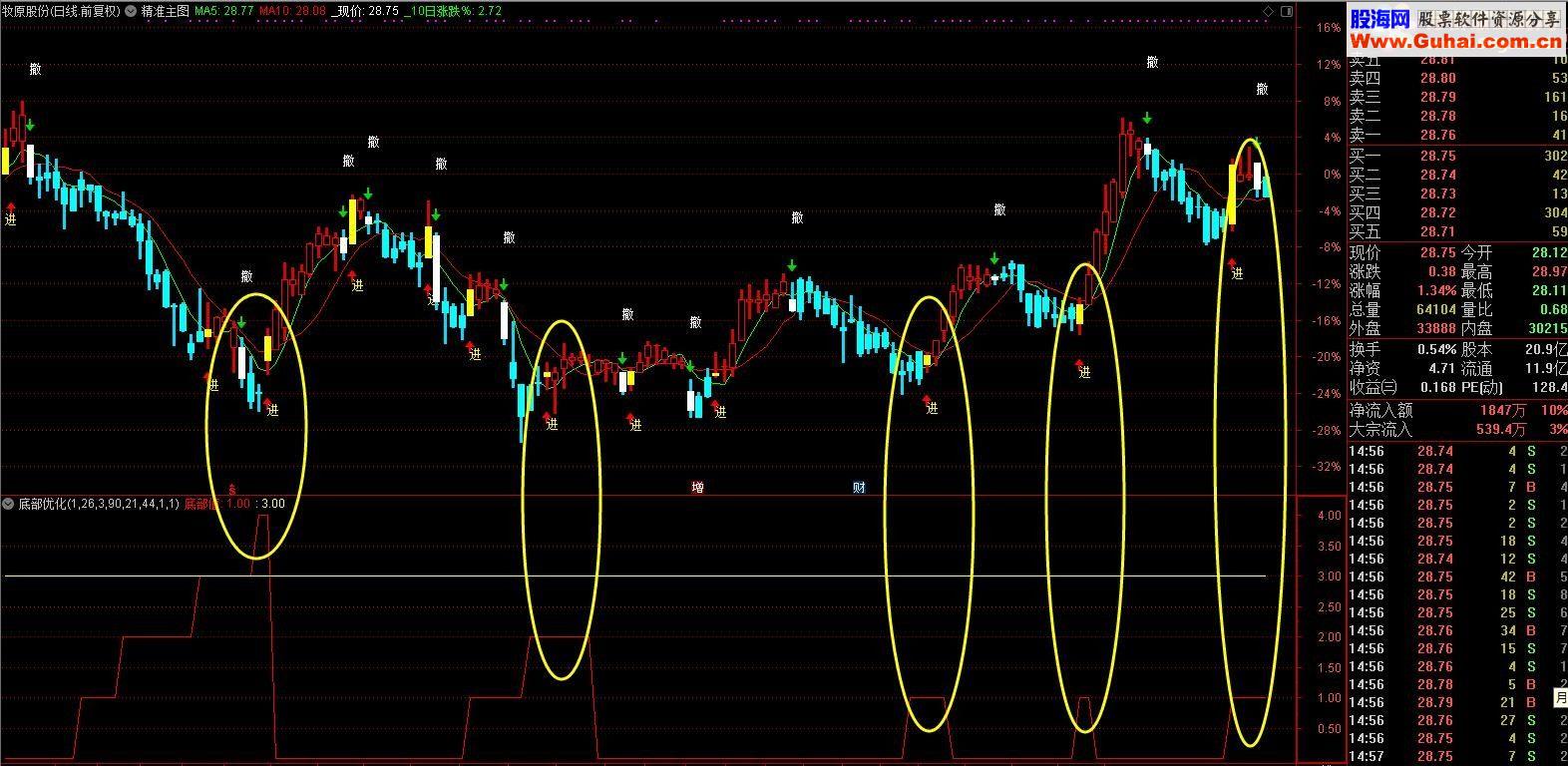Click the -32% label on price axis
Screen dimensions: 1568x766
pyautogui.click(x=1327, y=467)
